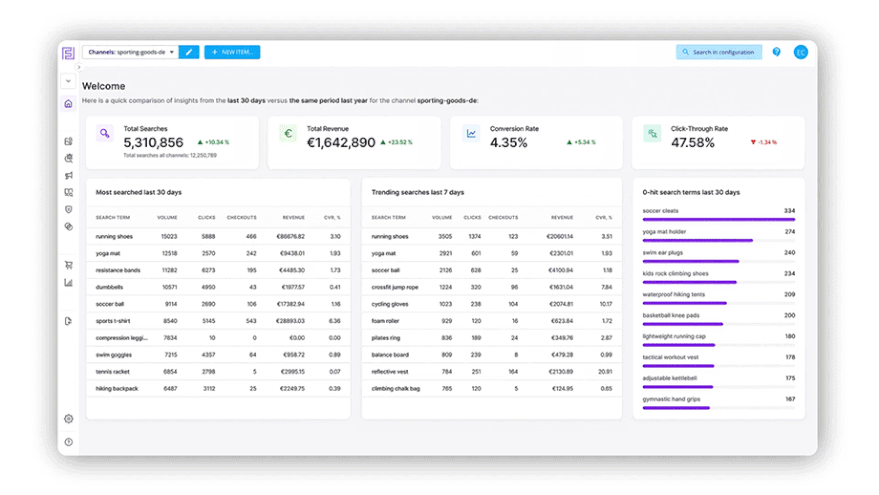The width and height of the screenshot is (879, 495).
Task: Click the swim ear plugs 0-hit bar
Action: pyautogui.click(x=719, y=261)
